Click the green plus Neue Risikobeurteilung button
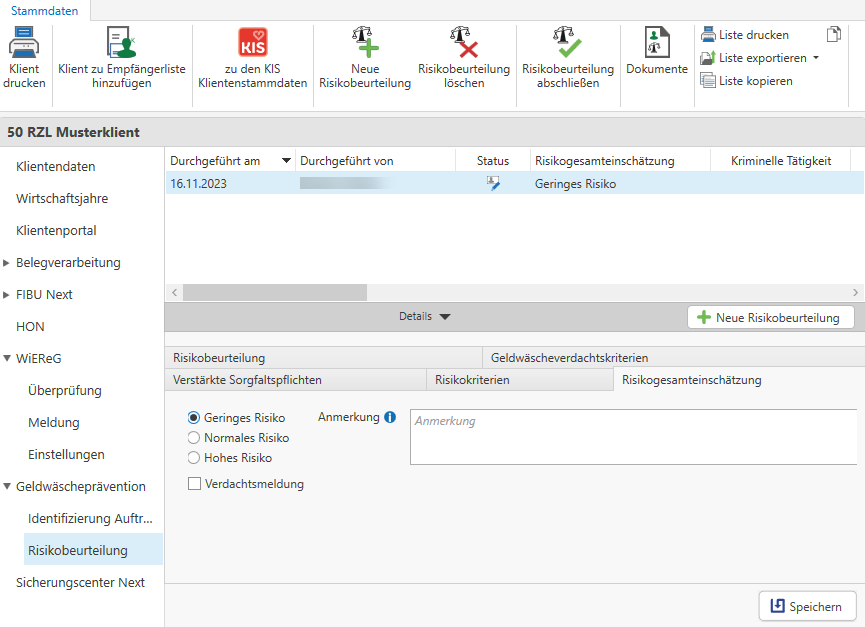The width and height of the screenshot is (865, 627). pyautogui.click(x=770, y=317)
